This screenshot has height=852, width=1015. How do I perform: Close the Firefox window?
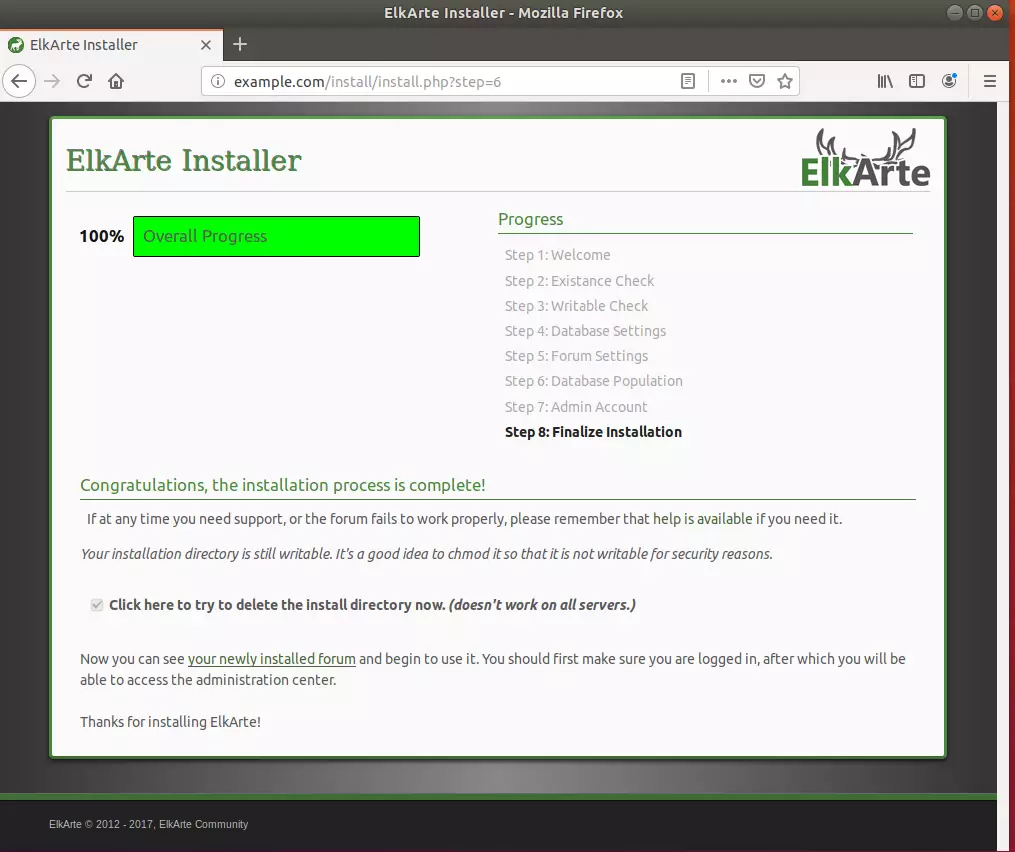click(x=995, y=12)
